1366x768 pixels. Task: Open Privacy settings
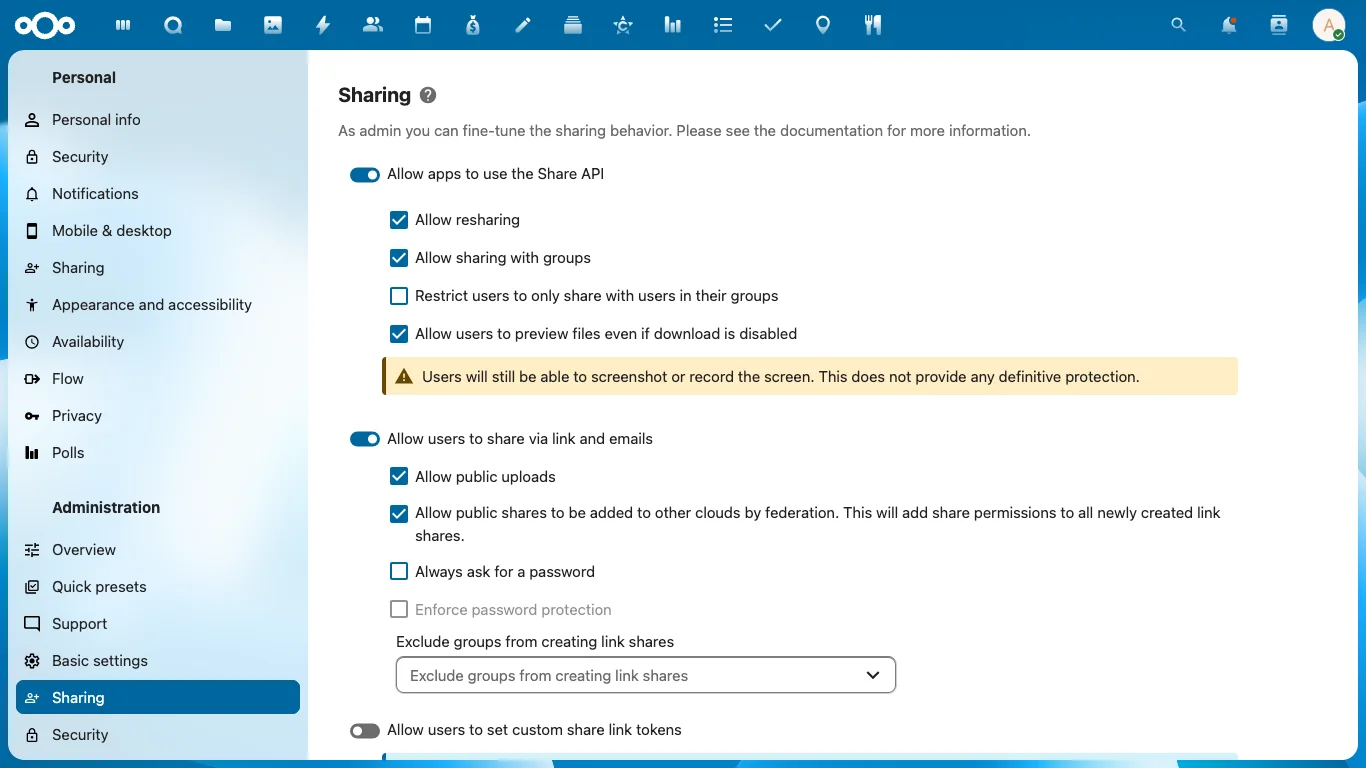[x=158, y=416]
